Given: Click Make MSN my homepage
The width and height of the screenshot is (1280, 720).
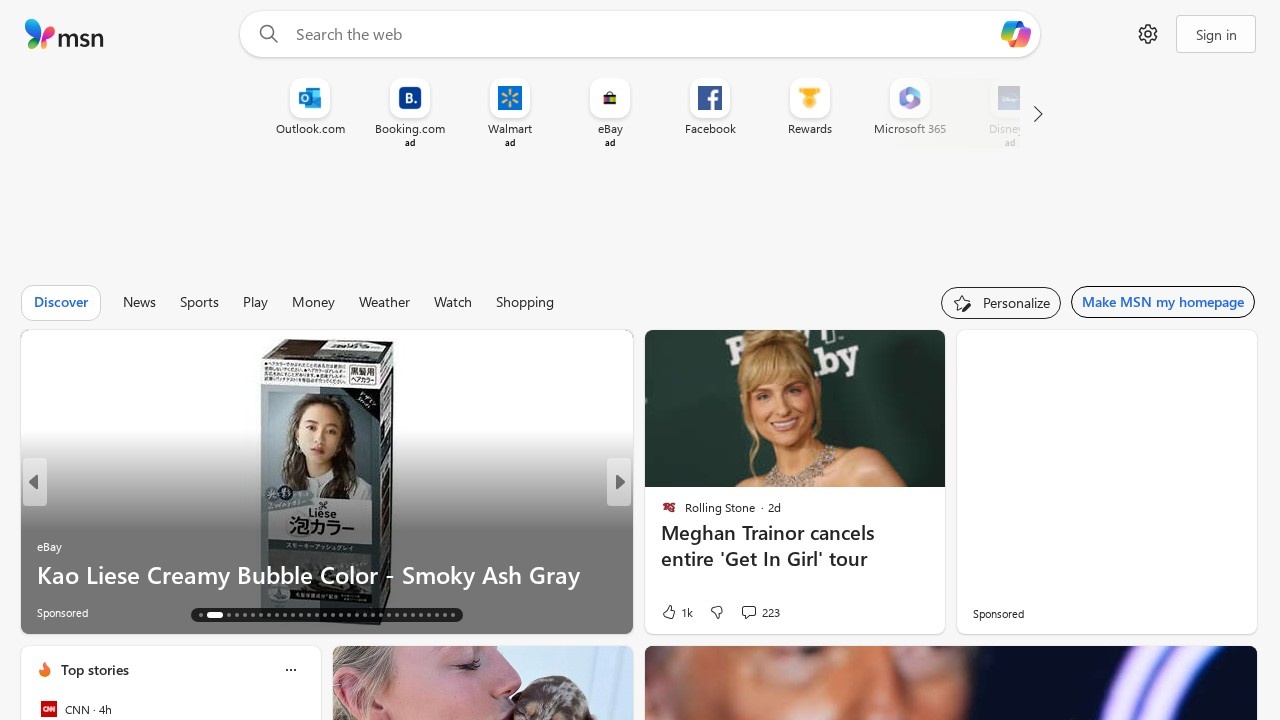Looking at the screenshot, I should tap(1163, 302).
